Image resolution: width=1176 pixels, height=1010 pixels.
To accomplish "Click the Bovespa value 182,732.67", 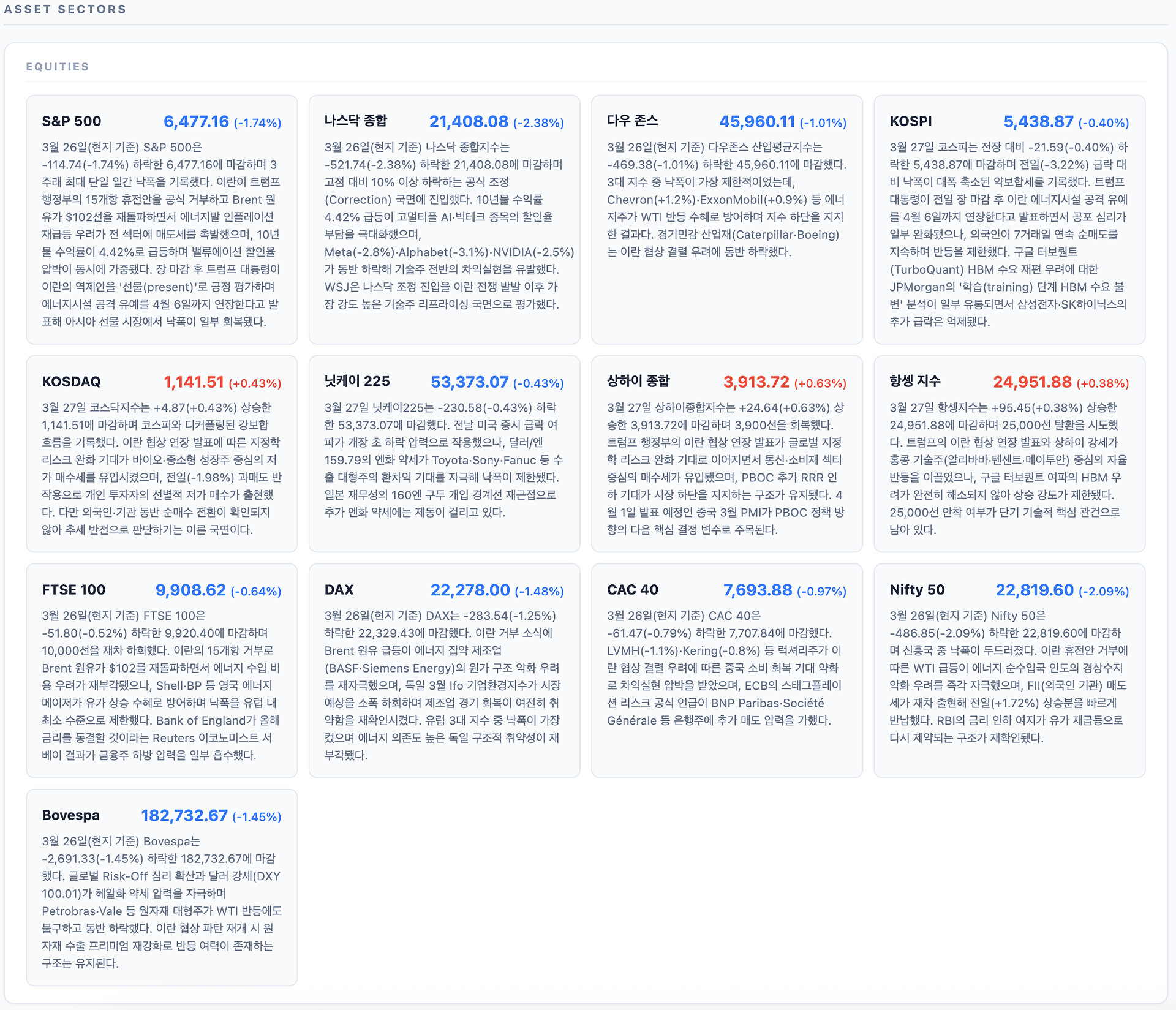I will pos(184,815).
